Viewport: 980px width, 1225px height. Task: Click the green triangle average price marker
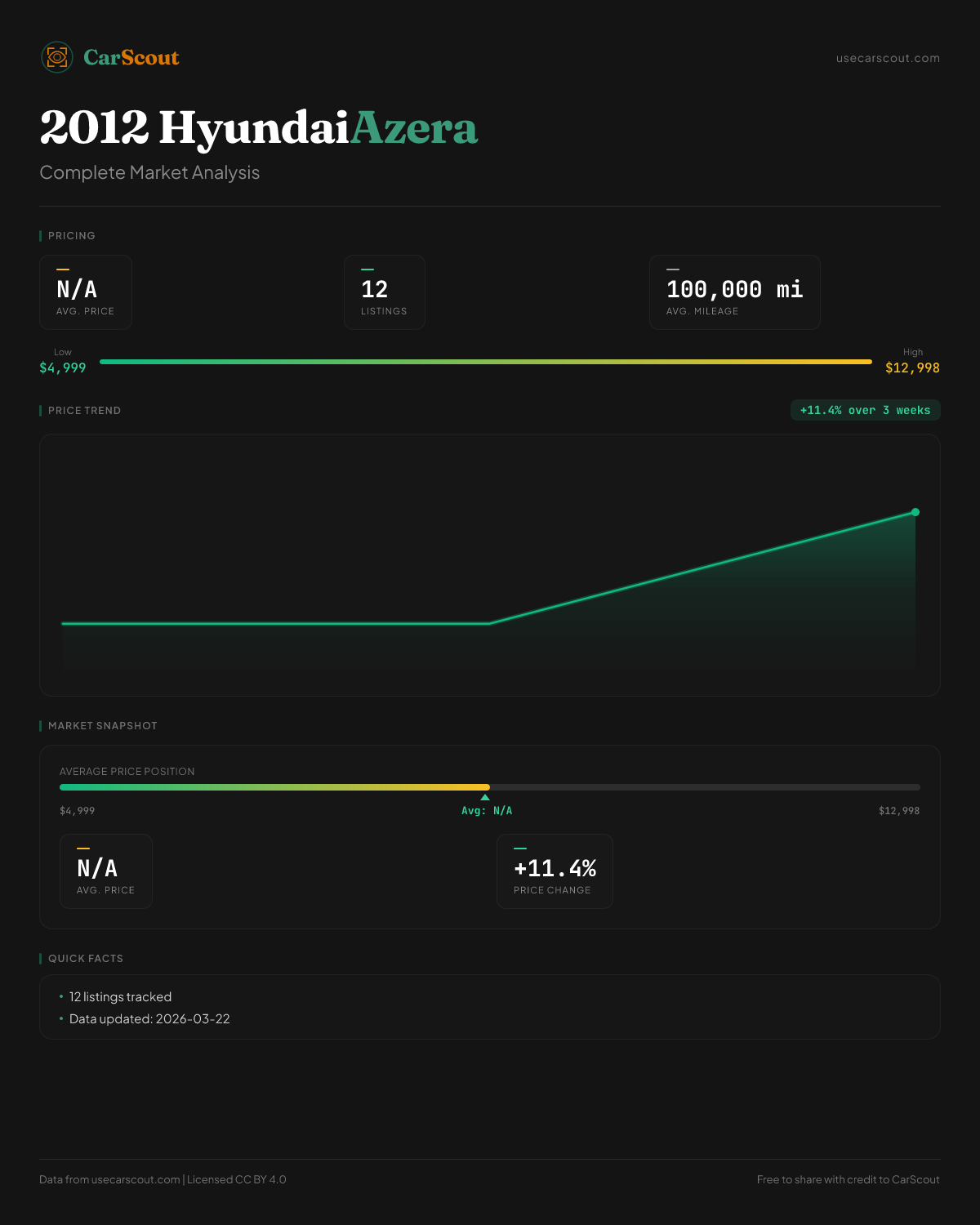coord(485,797)
